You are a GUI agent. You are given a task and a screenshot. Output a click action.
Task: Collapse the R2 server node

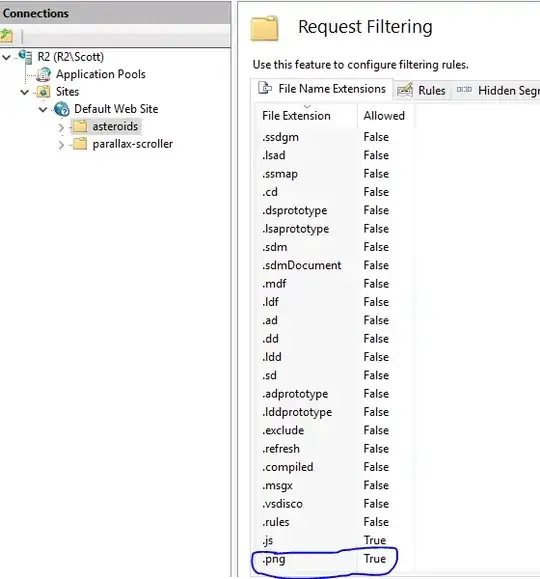[7, 57]
